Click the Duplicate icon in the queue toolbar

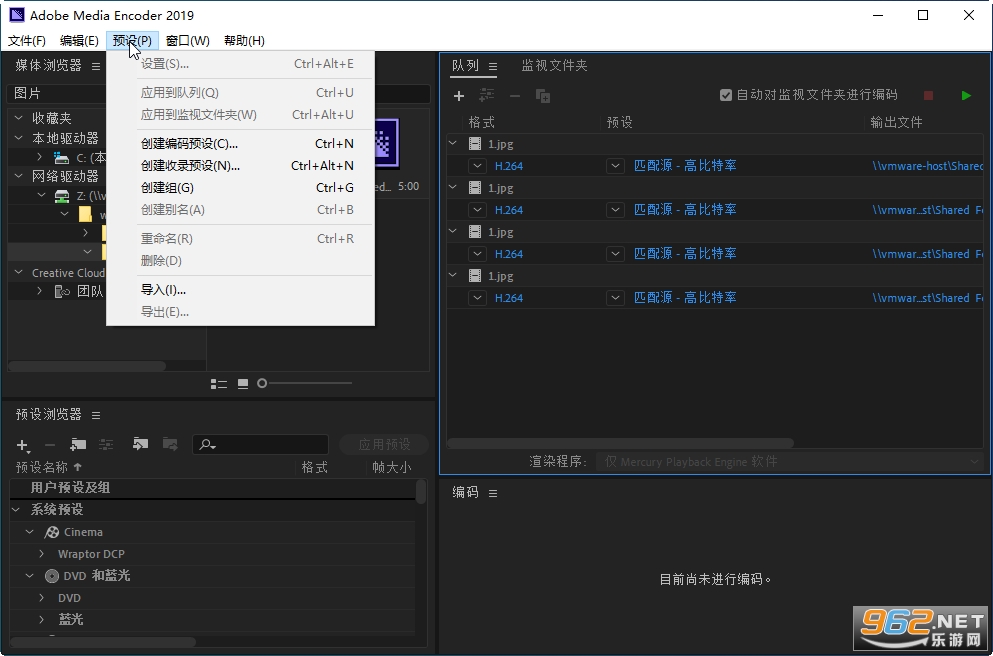click(x=543, y=96)
